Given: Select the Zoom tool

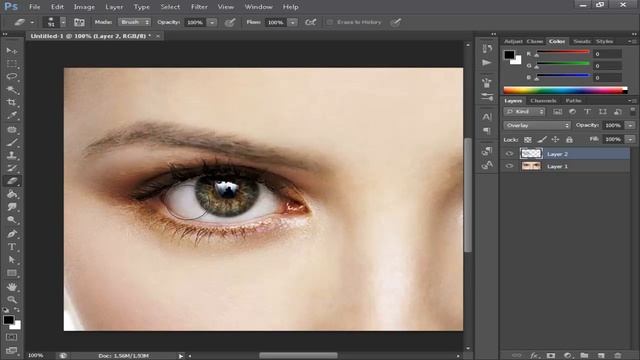Looking at the screenshot, I should coord(12,299).
